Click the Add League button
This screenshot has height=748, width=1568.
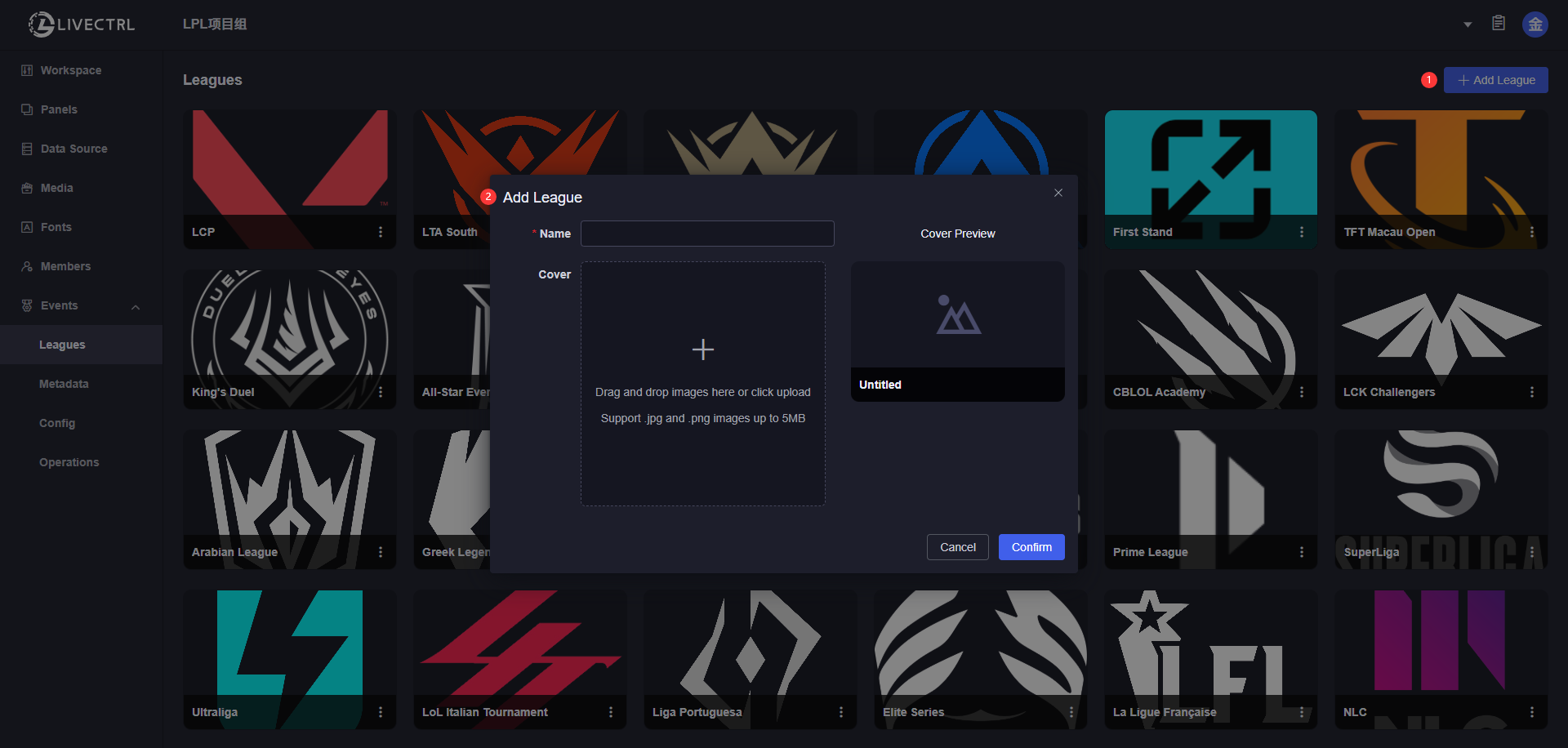click(x=1495, y=80)
